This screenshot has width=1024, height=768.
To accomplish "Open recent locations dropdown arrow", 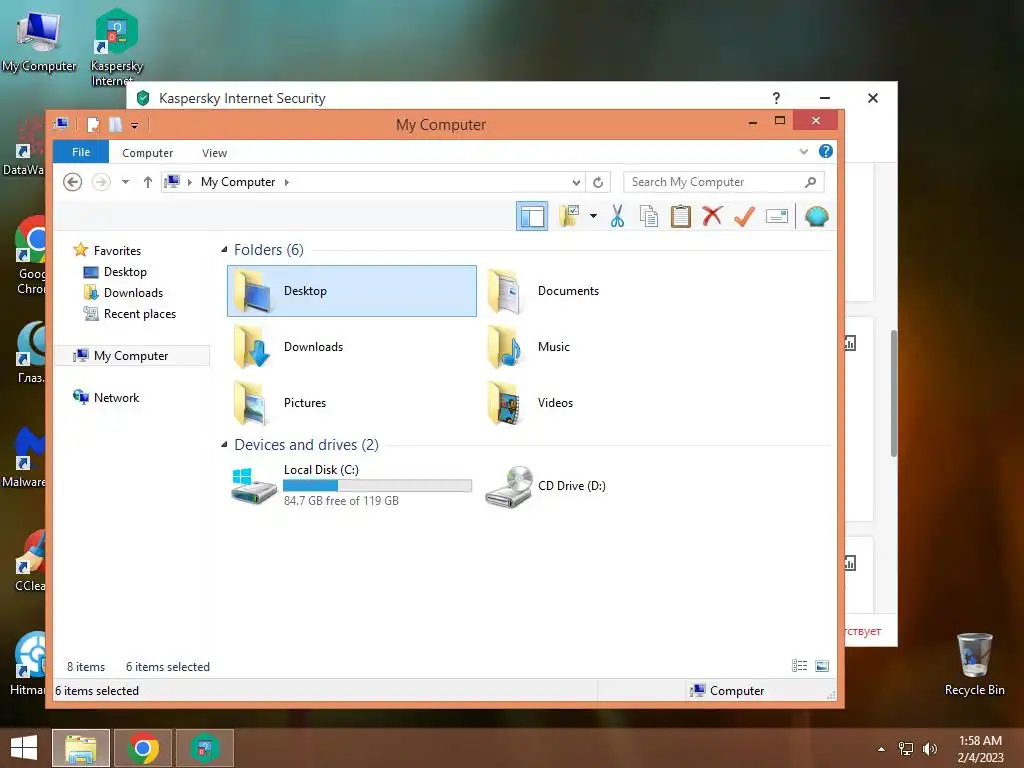I will (125, 182).
